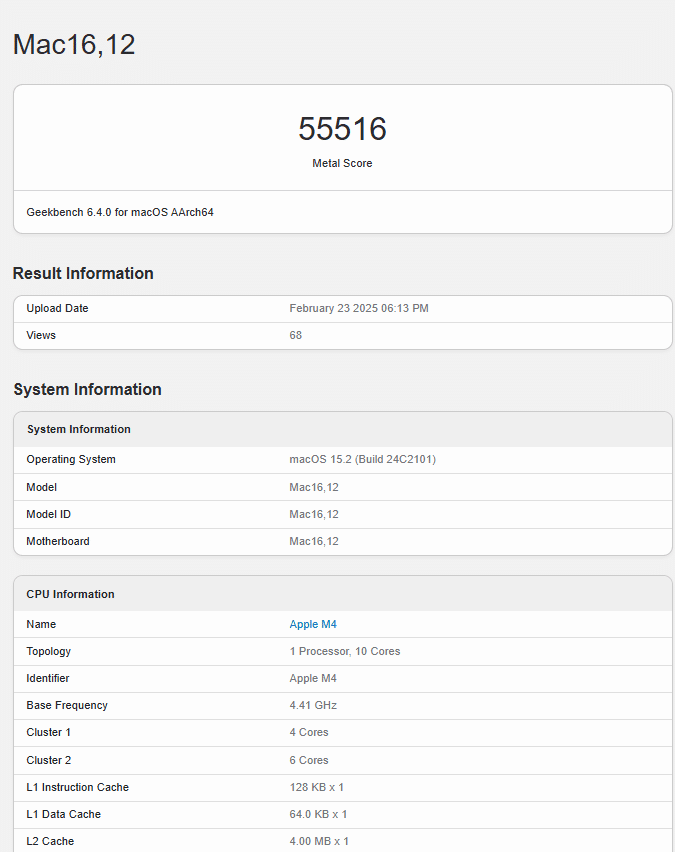Select the Metal Score label
This screenshot has width=675, height=852.
342,163
